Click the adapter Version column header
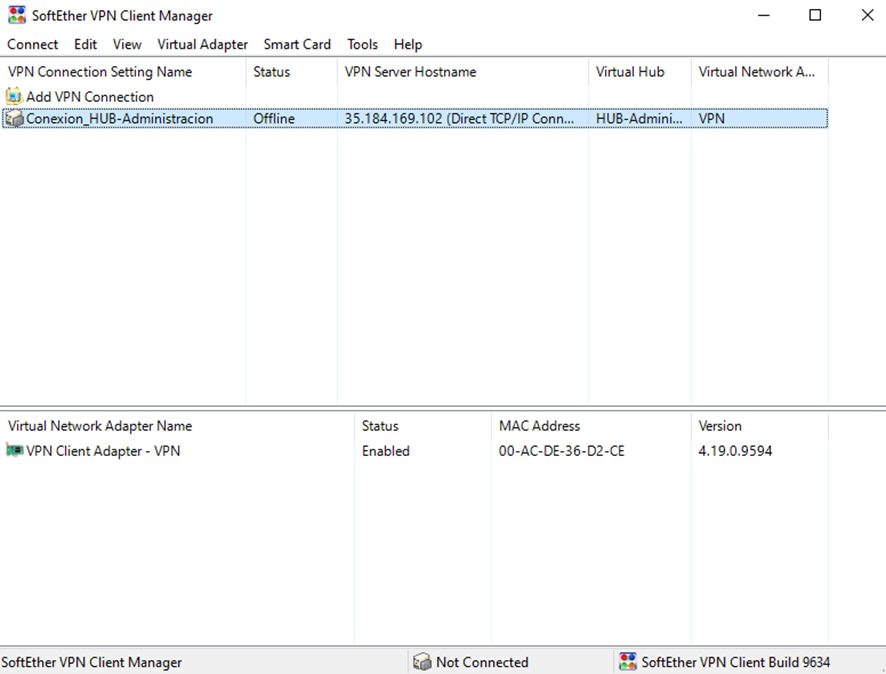The height and width of the screenshot is (674, 886). coord(720,426)
